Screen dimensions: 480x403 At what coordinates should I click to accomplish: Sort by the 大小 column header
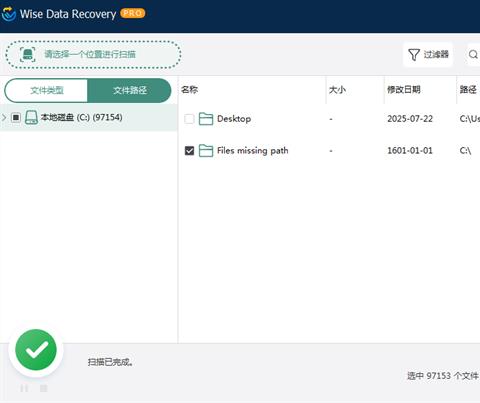(x=337, y=90)
